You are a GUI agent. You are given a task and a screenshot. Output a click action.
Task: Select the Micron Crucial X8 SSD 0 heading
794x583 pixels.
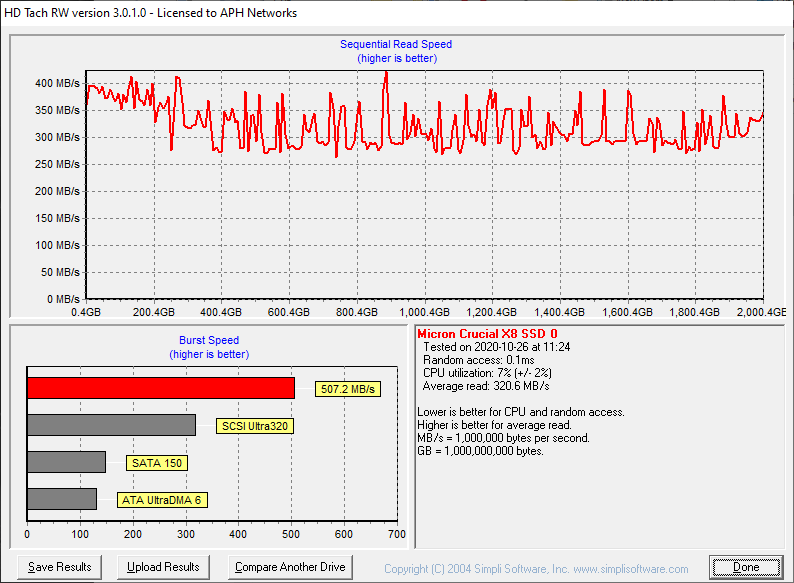tap(487, 334)
